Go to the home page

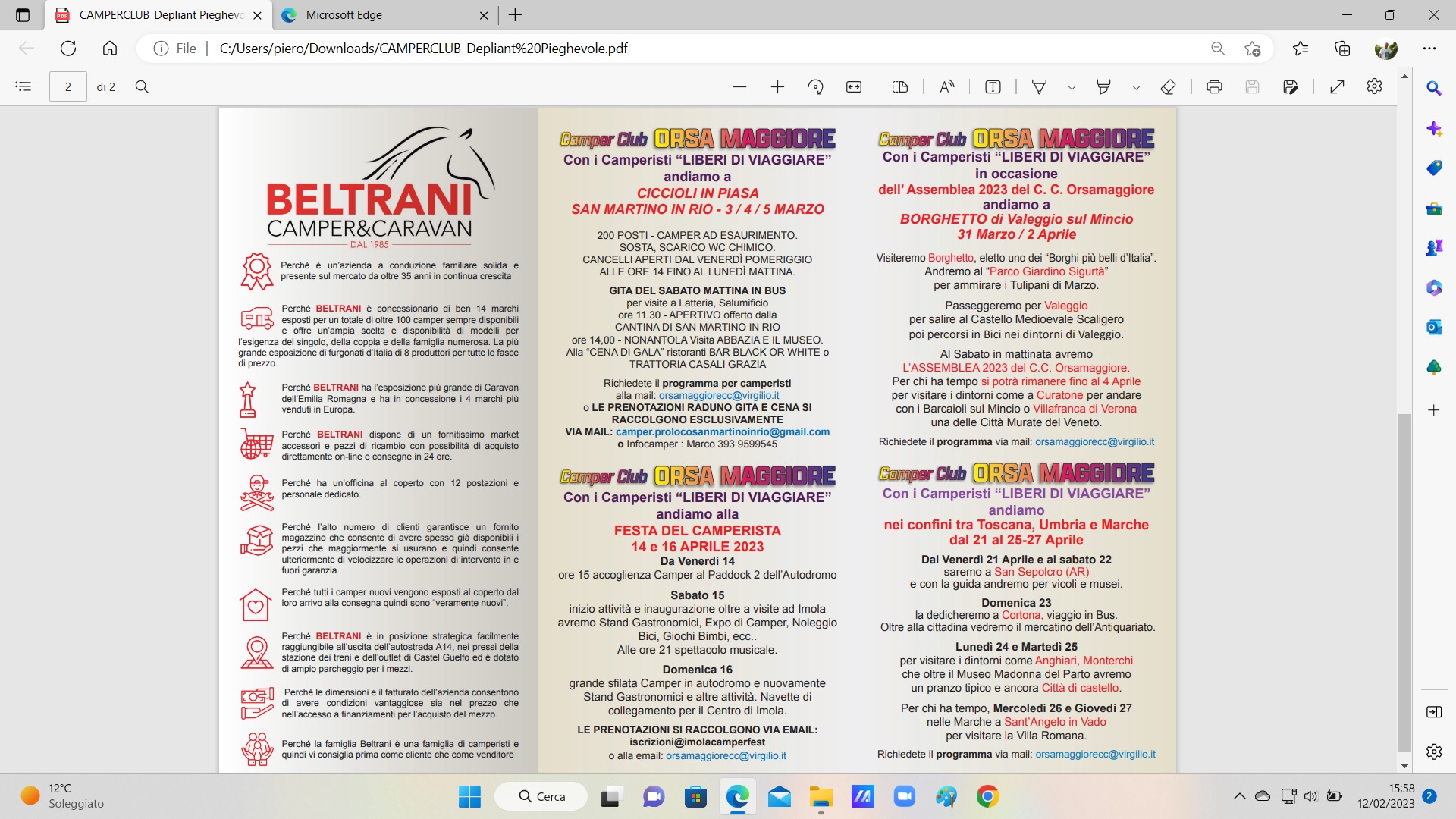coord(110,49)
